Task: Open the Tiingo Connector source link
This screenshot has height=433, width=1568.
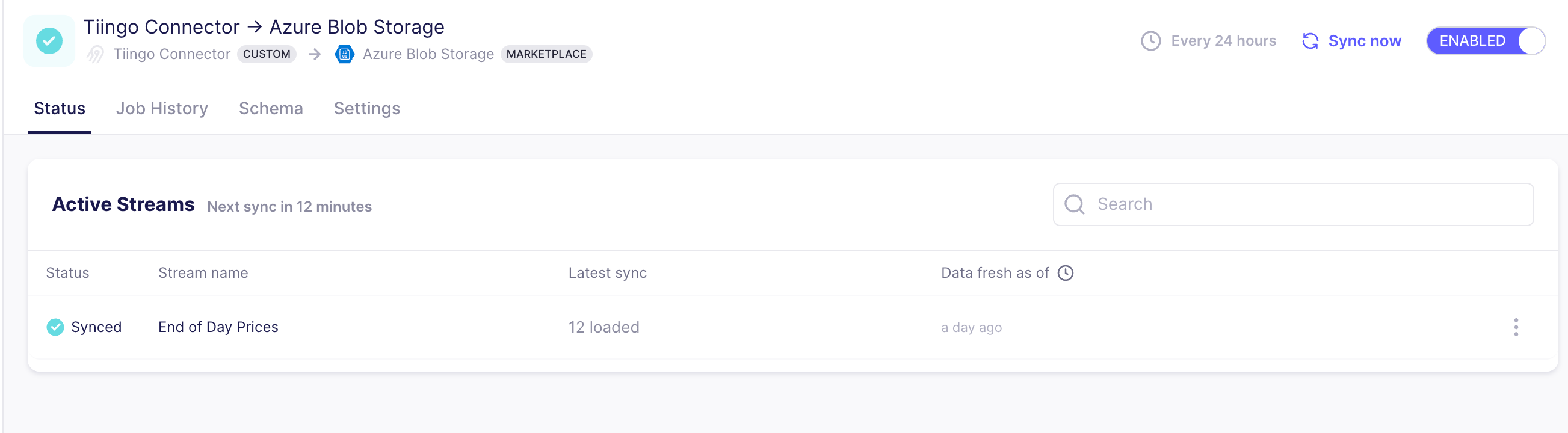Action: 171,54
